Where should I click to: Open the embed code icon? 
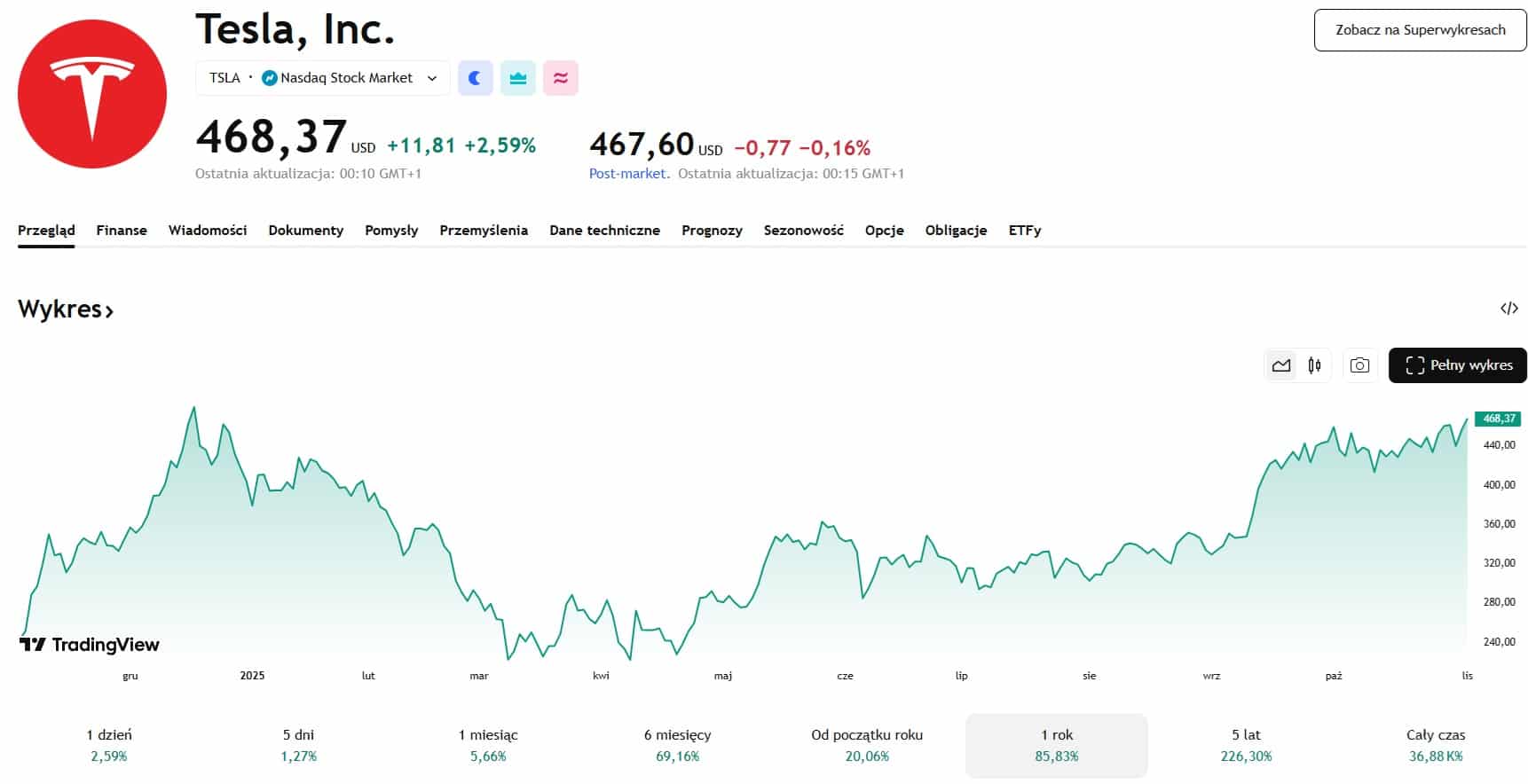coord(1508,309)
